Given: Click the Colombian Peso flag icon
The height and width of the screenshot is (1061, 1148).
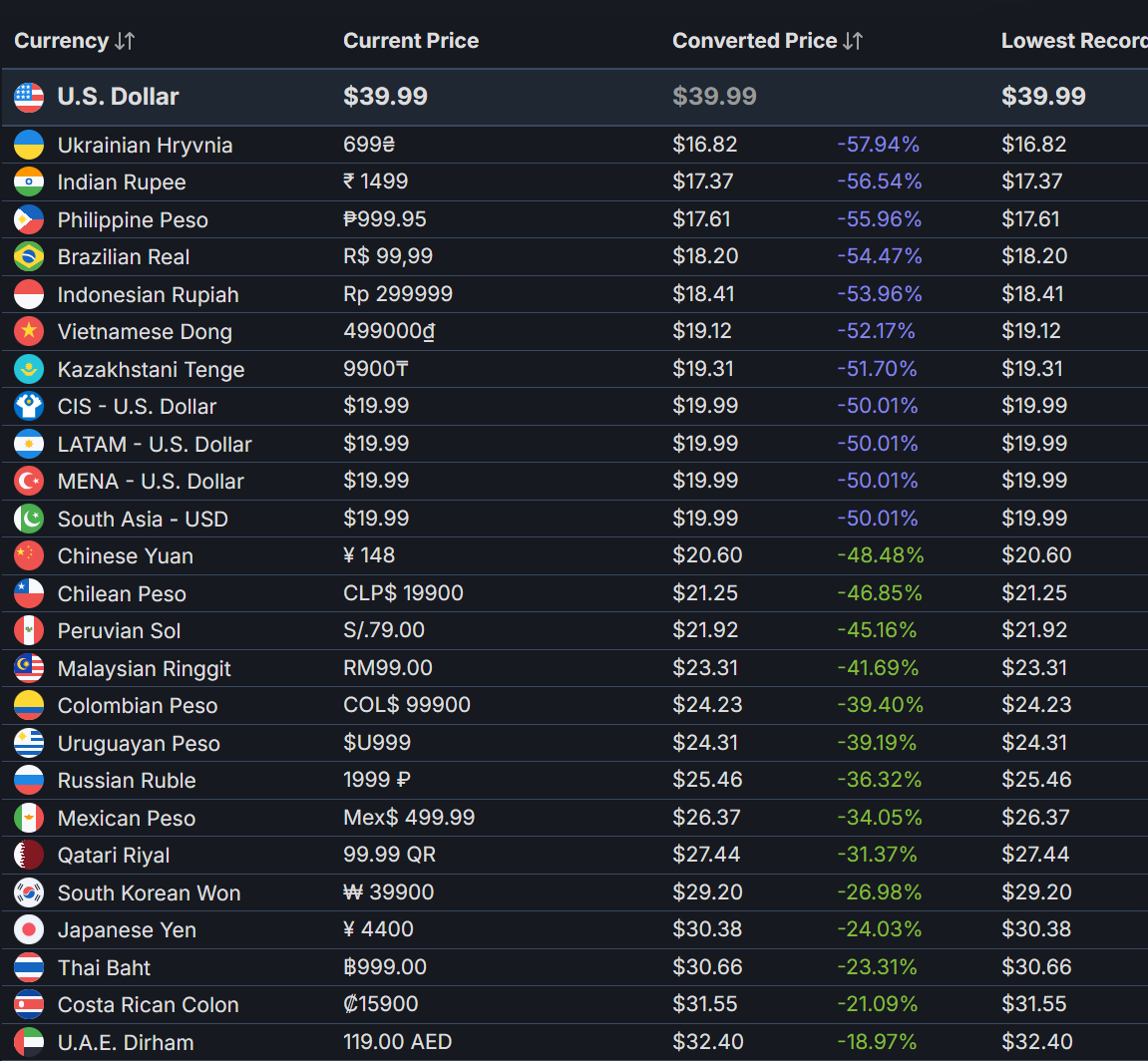Looking at the screenshot, I should 29,705.
